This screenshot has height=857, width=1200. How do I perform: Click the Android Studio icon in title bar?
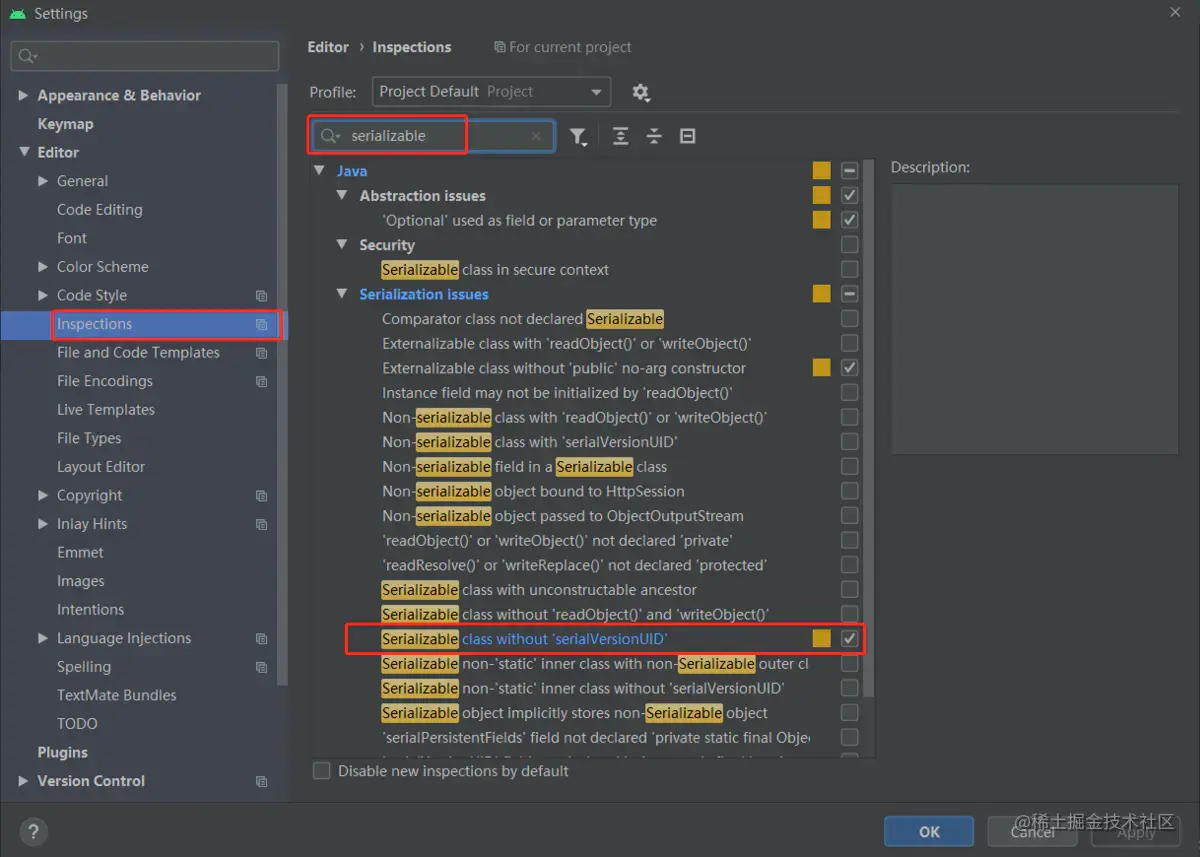coord(18,14)
